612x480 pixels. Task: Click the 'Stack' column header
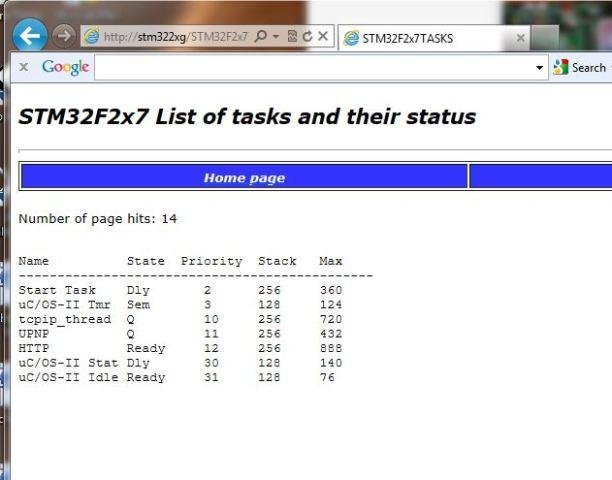[277, 261]
